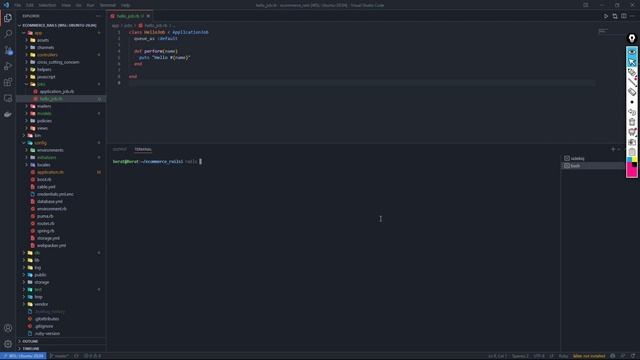Select the dot pen size in annotation toolbar

pyautogui.click(x=632, y=102)
